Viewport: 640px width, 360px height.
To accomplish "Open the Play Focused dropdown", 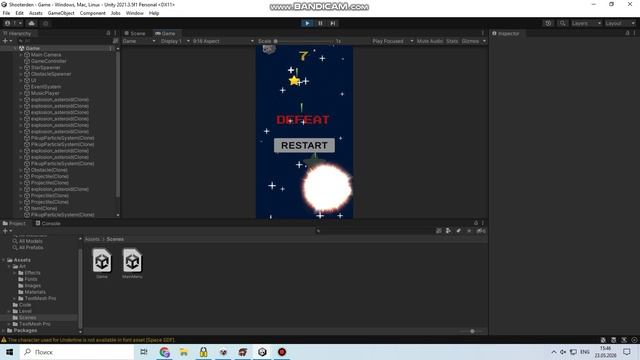I will (x=393, y=41).
